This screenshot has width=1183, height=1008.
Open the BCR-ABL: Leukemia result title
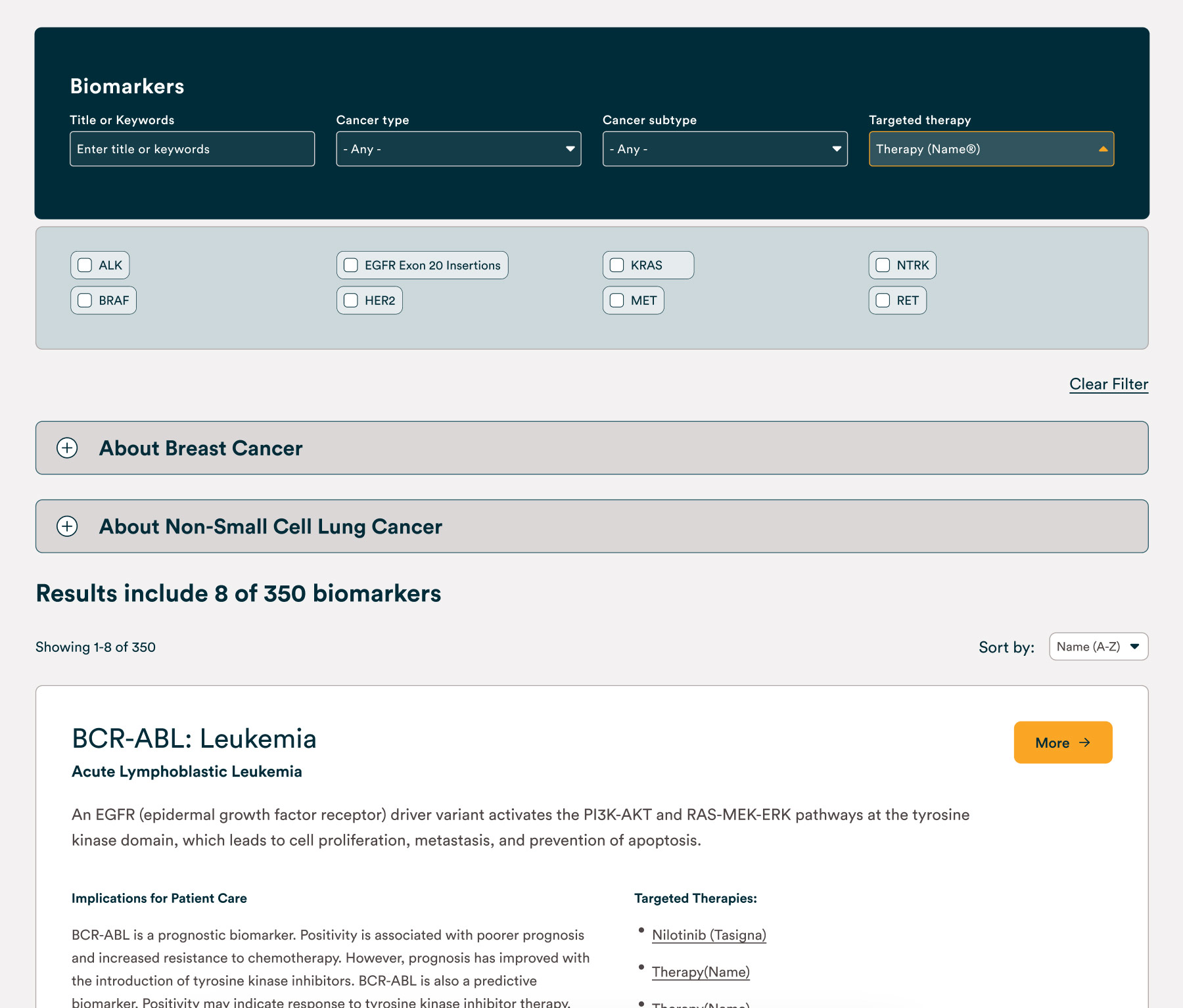pos(194,739)
